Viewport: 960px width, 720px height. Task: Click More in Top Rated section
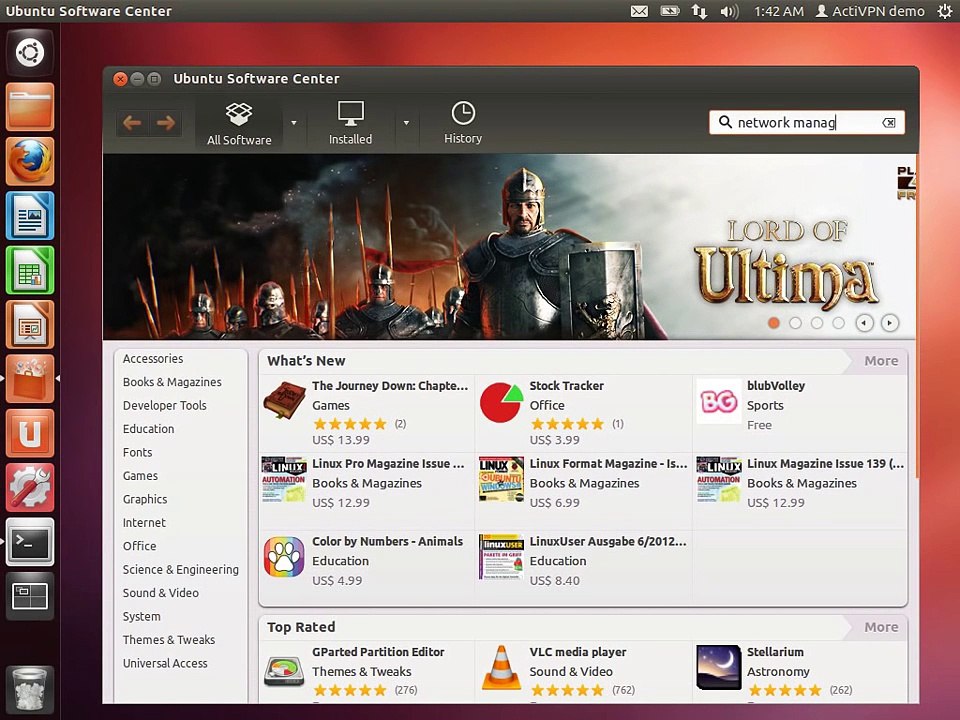[x=881, y=627]
